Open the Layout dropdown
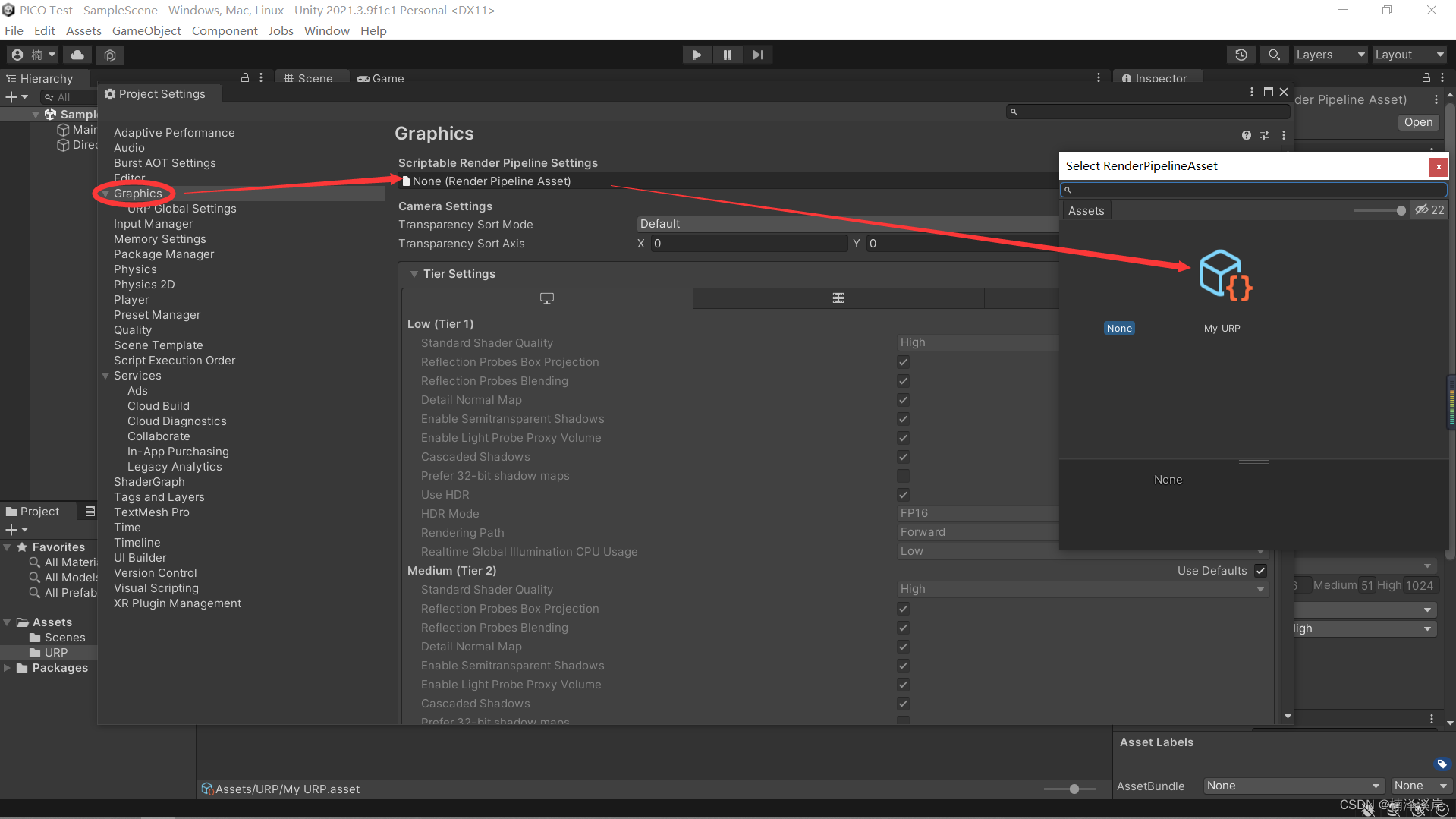Screen dimensions: 1456x819 coord(1410,55)
